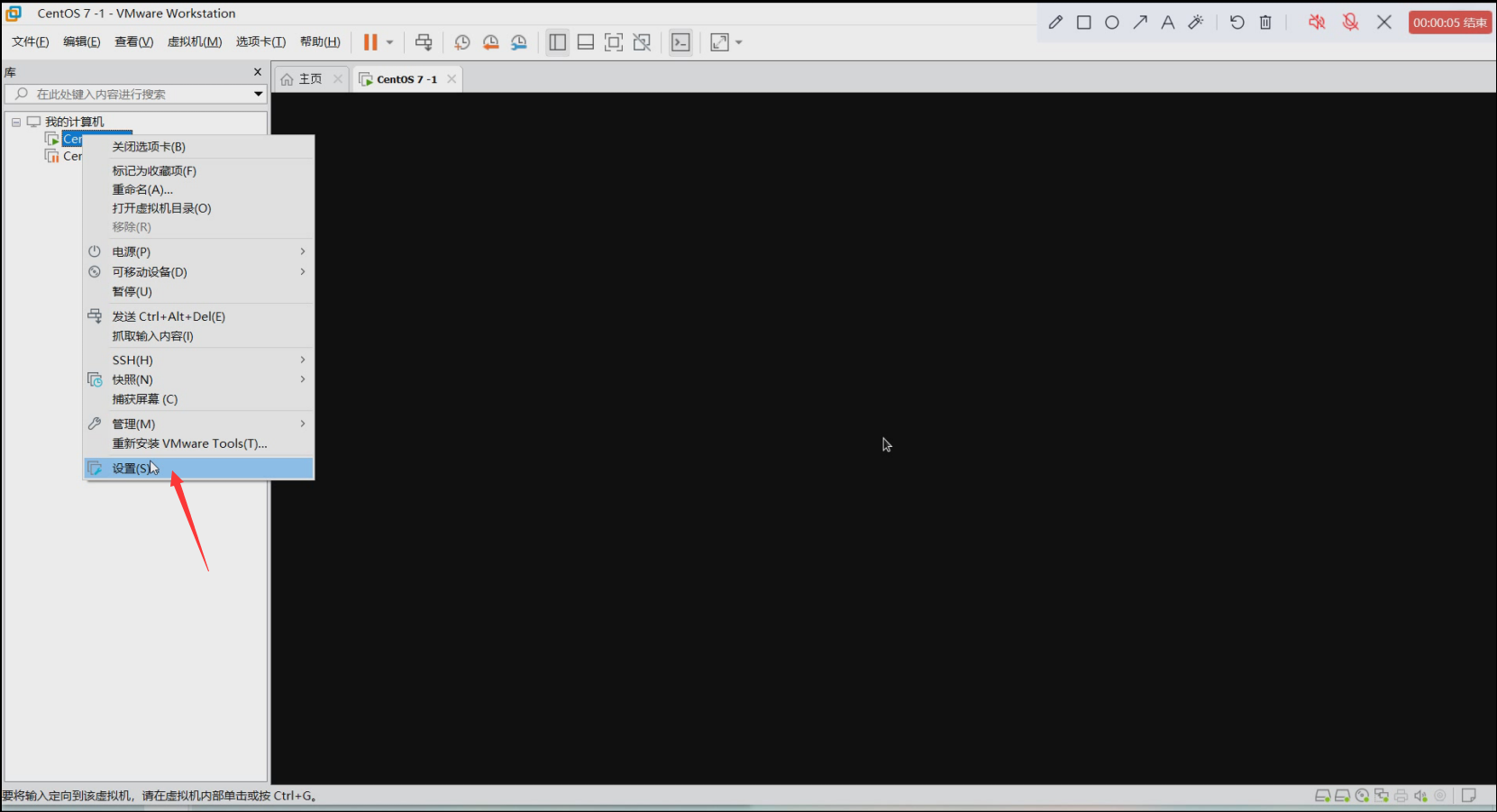Open the 选项卡(T) menu

point(260,42)
